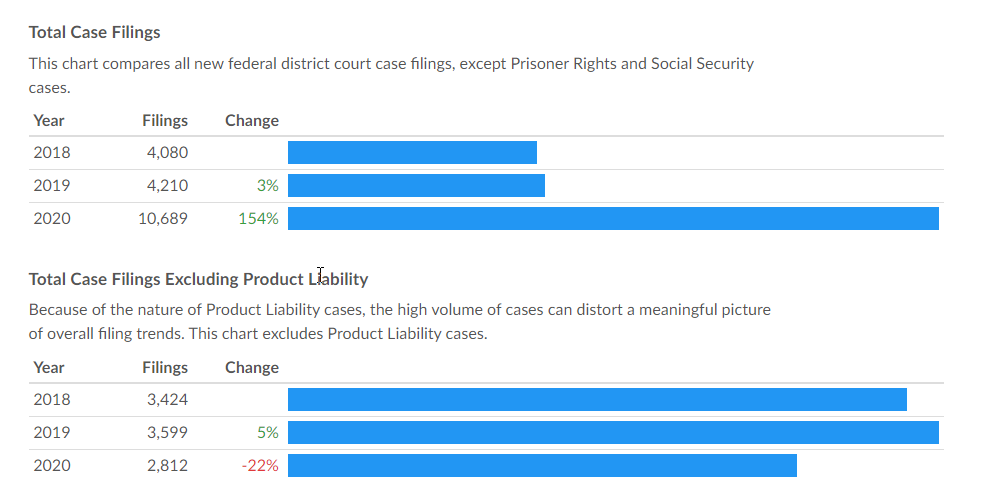Viewport: 988px width, 503px height.
Task: Click the 3% change value
Action: (x=267, y=186)
